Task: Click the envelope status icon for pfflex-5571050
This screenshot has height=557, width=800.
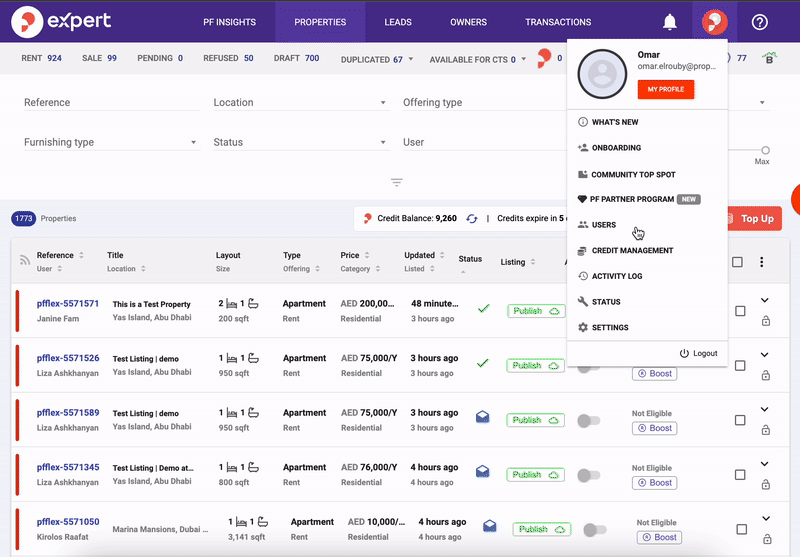Action: pyautogui.click(x=489, y=525)
